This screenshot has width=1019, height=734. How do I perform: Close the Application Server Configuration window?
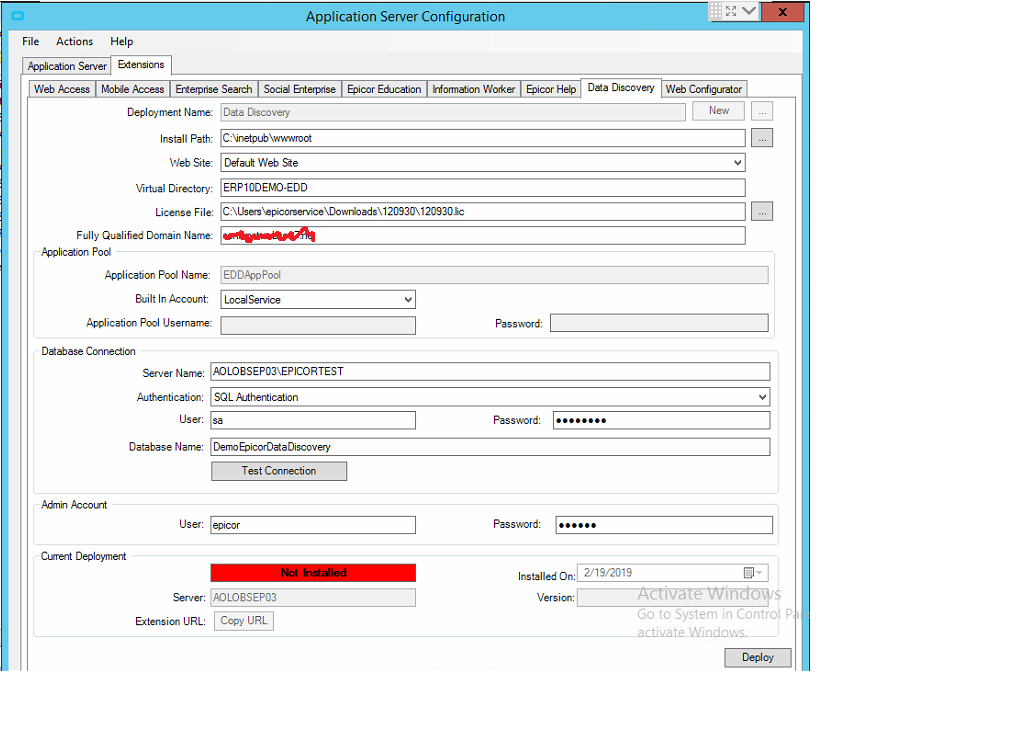point(782,12)
